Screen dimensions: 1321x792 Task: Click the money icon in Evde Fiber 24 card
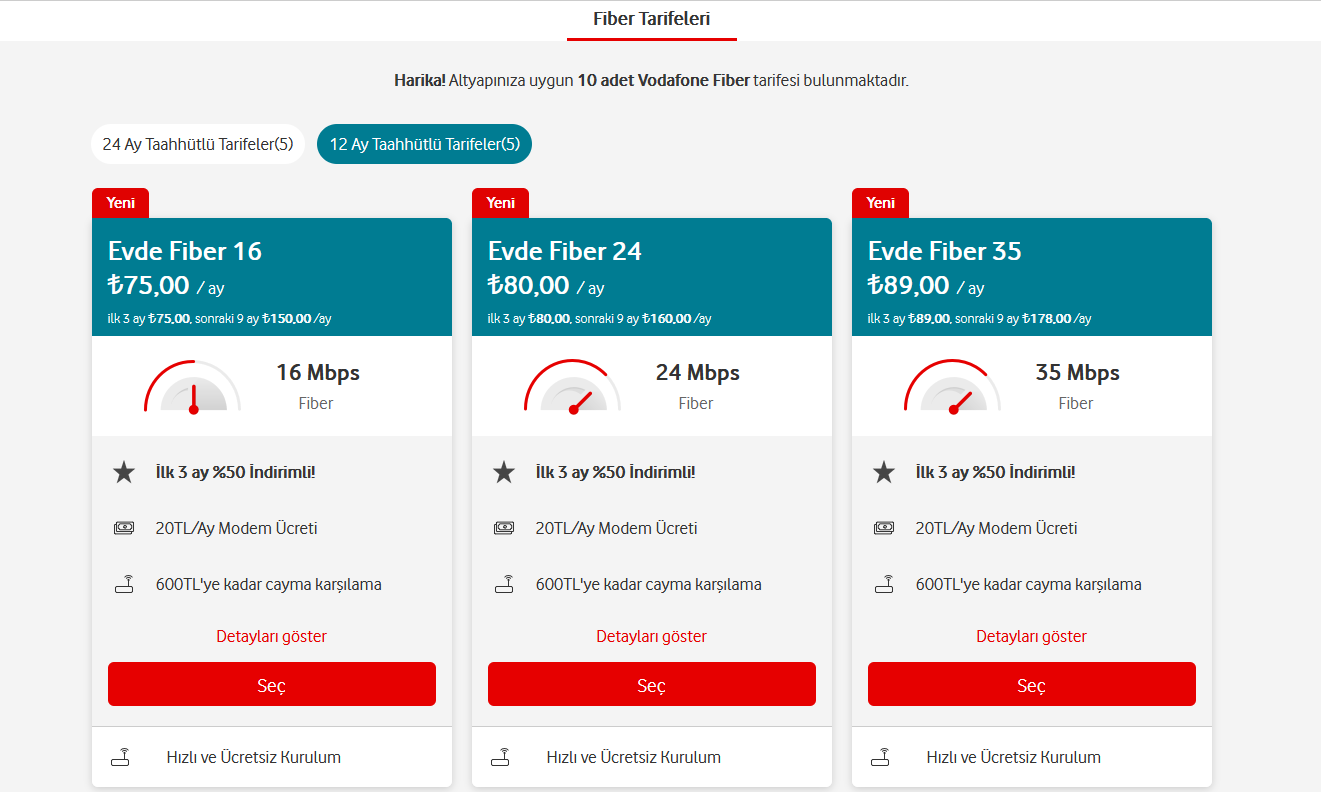[x=504, y=528]
